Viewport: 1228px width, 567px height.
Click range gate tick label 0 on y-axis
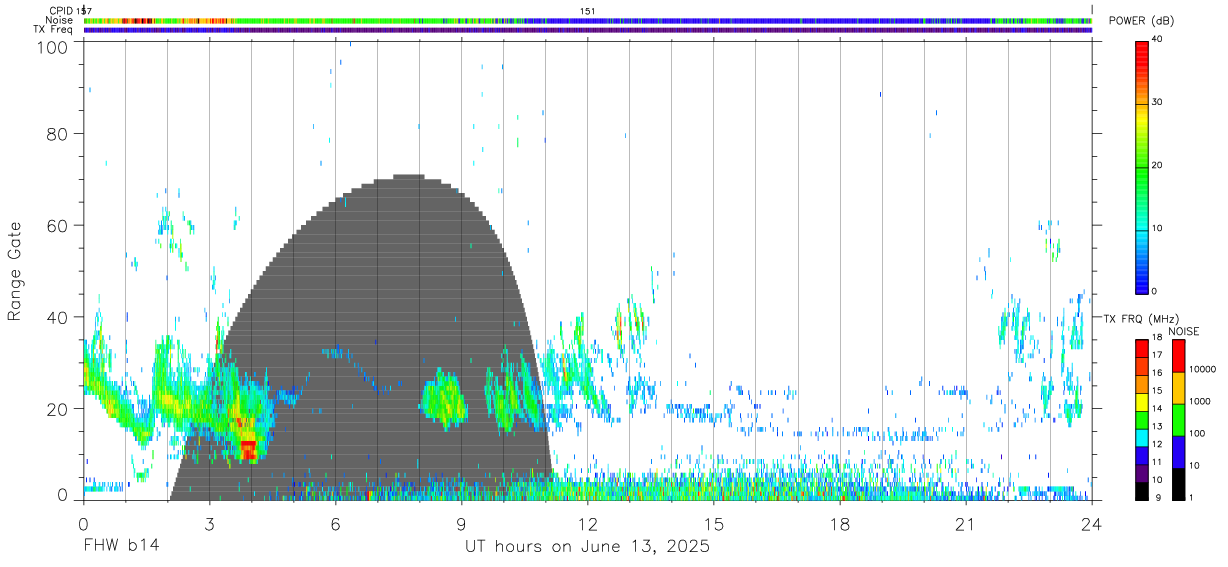[62, 494]
